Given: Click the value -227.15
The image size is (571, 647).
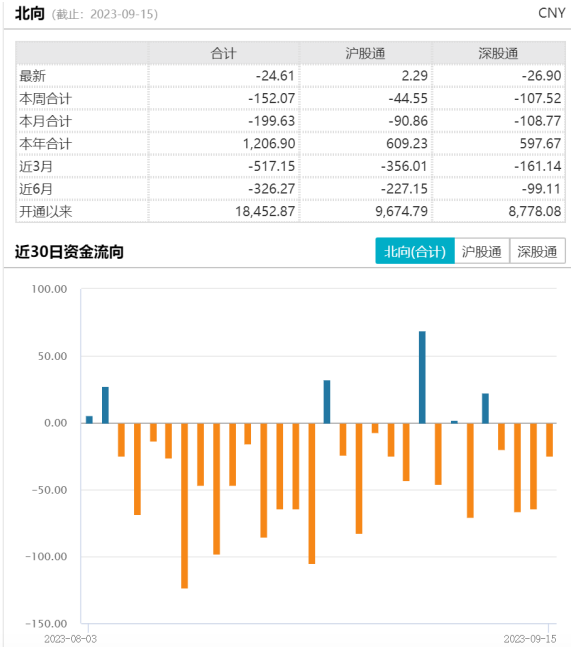Looking at the screenshot, I should (404, 189).
